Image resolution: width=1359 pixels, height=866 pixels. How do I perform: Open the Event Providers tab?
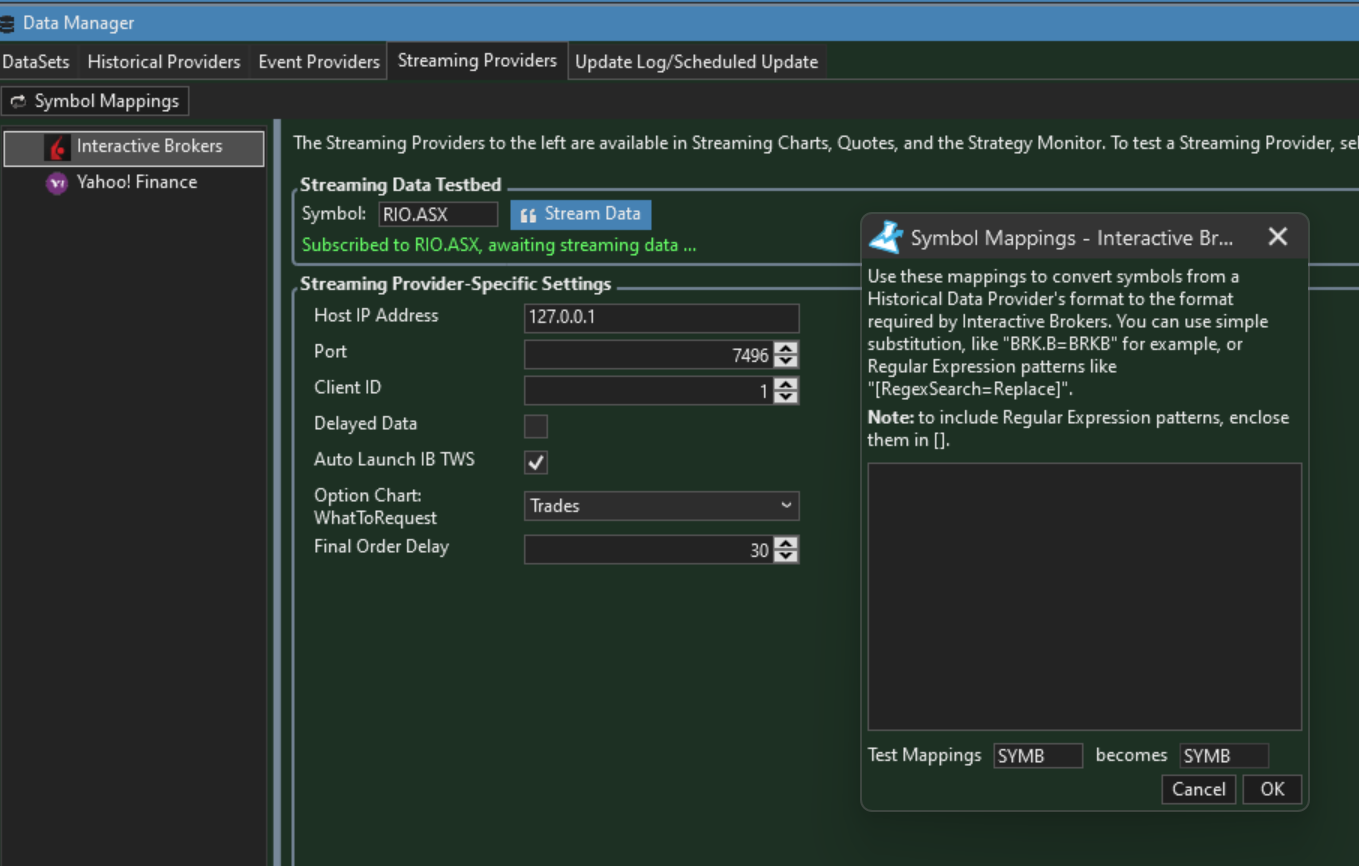coord(319,62)
